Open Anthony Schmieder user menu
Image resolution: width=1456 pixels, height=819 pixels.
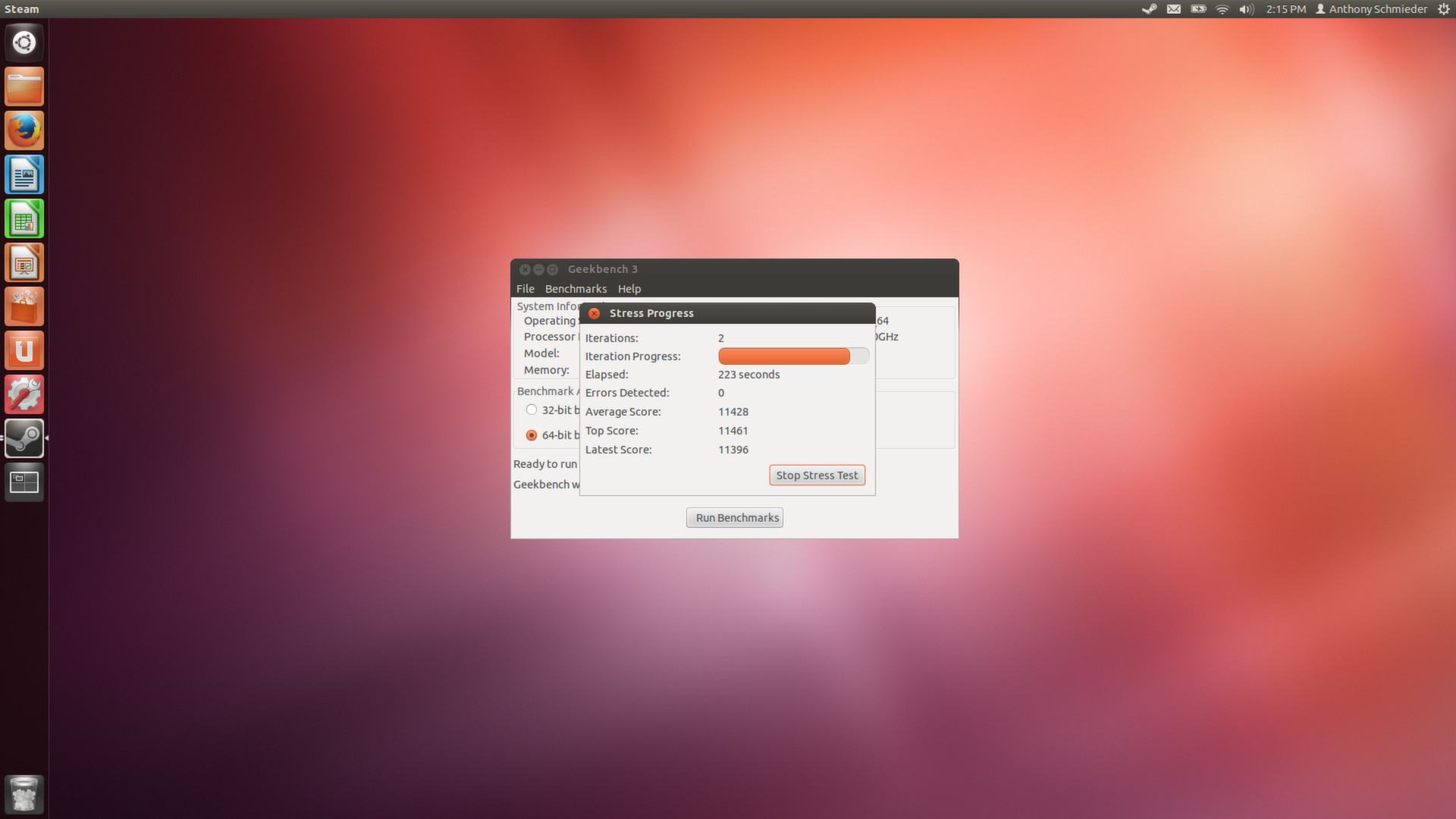[x=1371, y=9]
